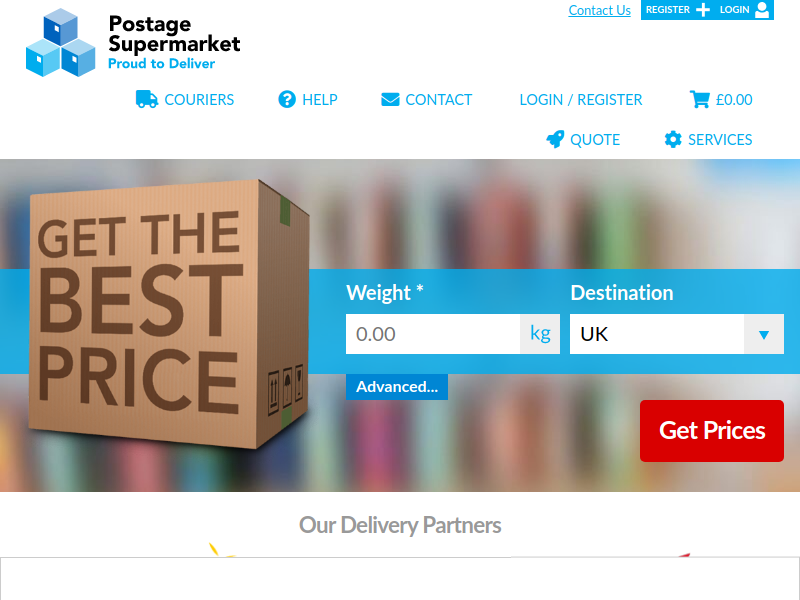800x600 pixels.
Task: Click the Get The Best Price box image
Action: (168, 314)
